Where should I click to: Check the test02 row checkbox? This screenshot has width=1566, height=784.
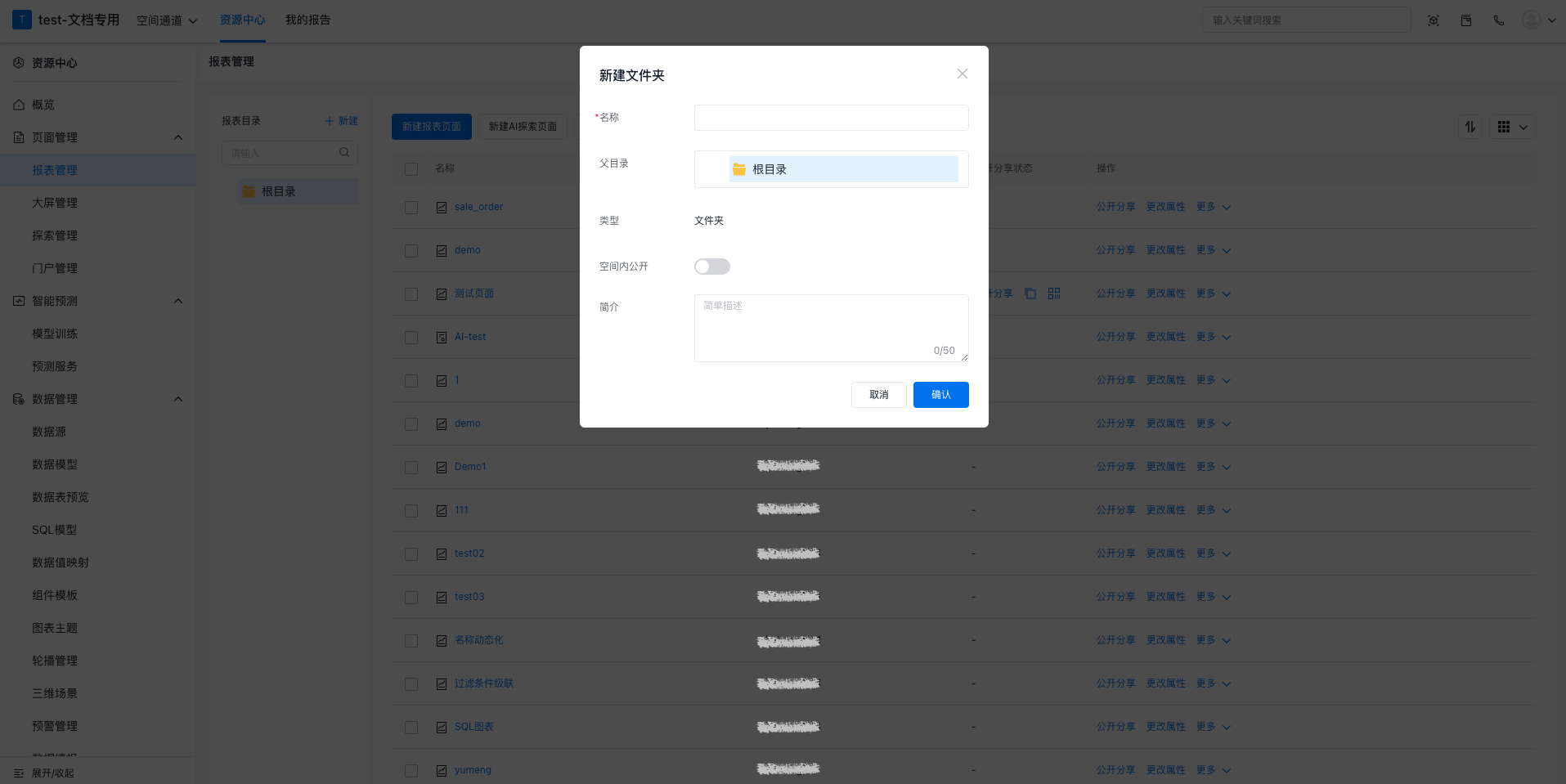[411, 554]
